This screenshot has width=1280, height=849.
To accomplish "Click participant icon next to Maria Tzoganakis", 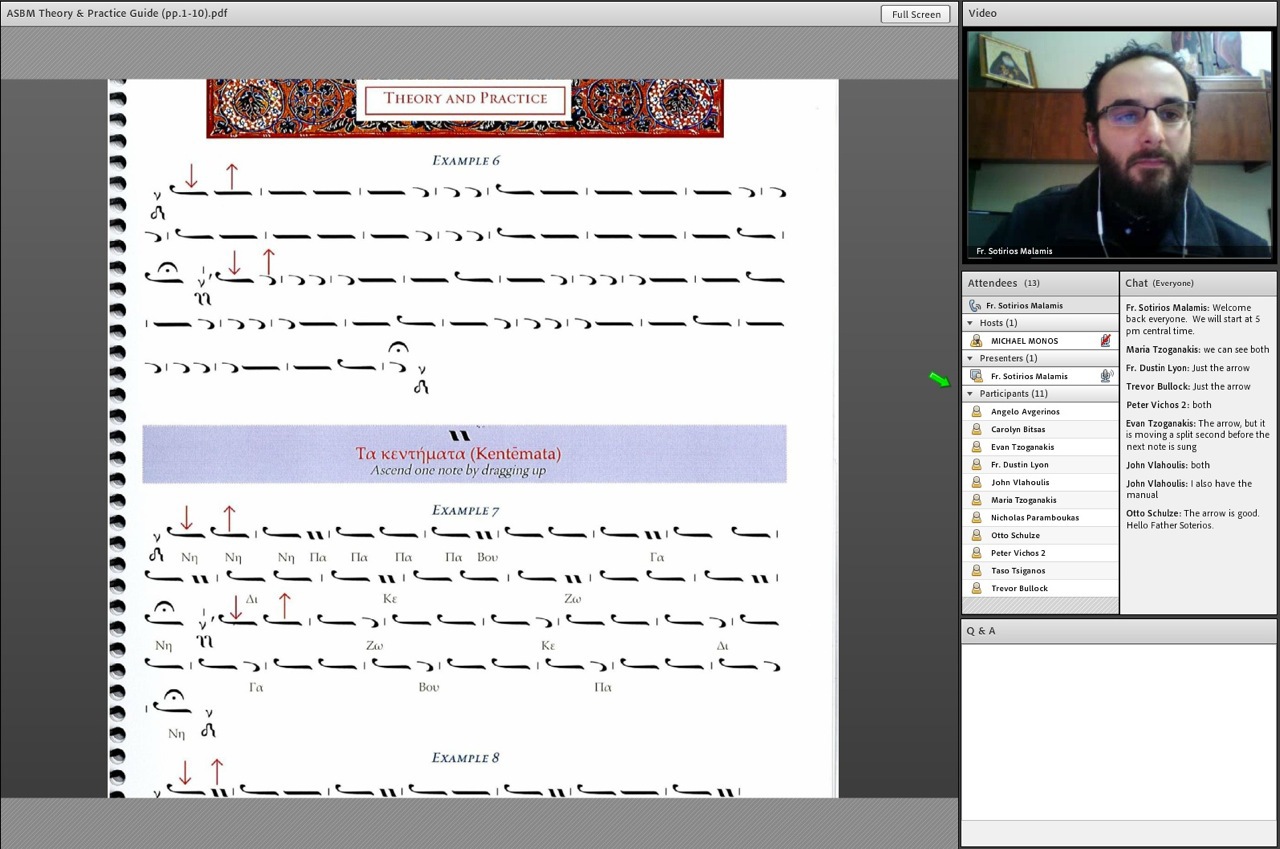I will tap(977, 500).
